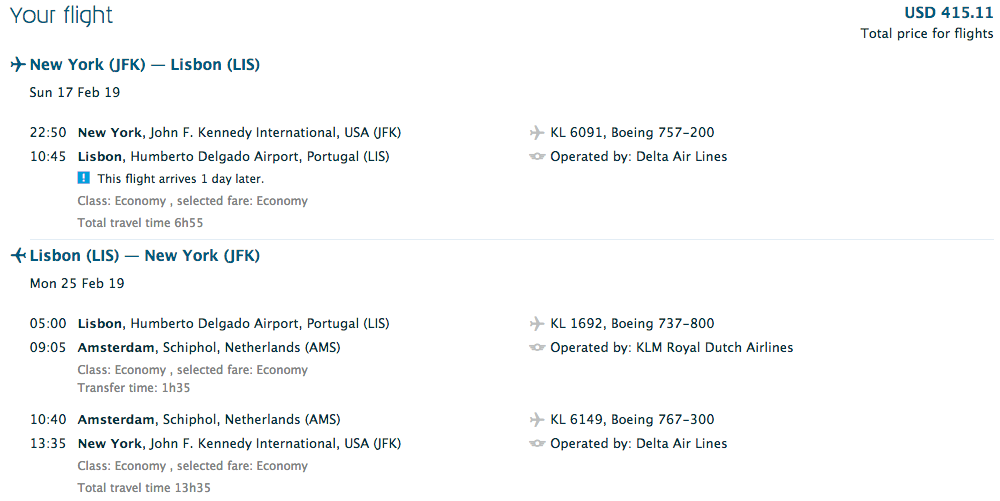Click the "This flight arrives 1 day later" notice
1000x501 pixels.
(180, 179)
